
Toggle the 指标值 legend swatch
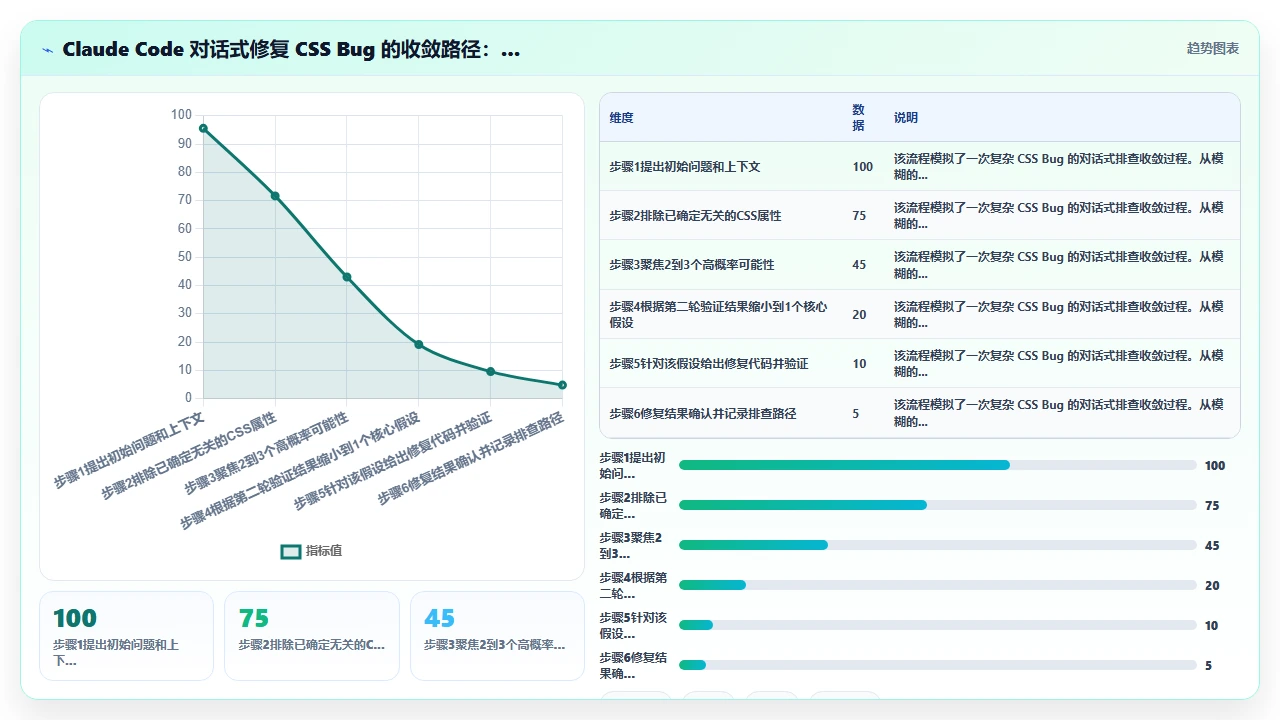tap(291, 551)
